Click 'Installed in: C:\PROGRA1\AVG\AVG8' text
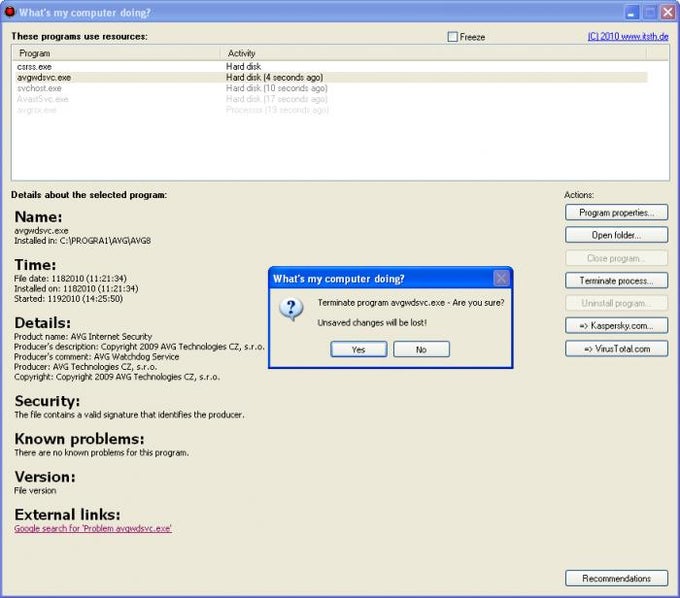 [x=82, y=241]
